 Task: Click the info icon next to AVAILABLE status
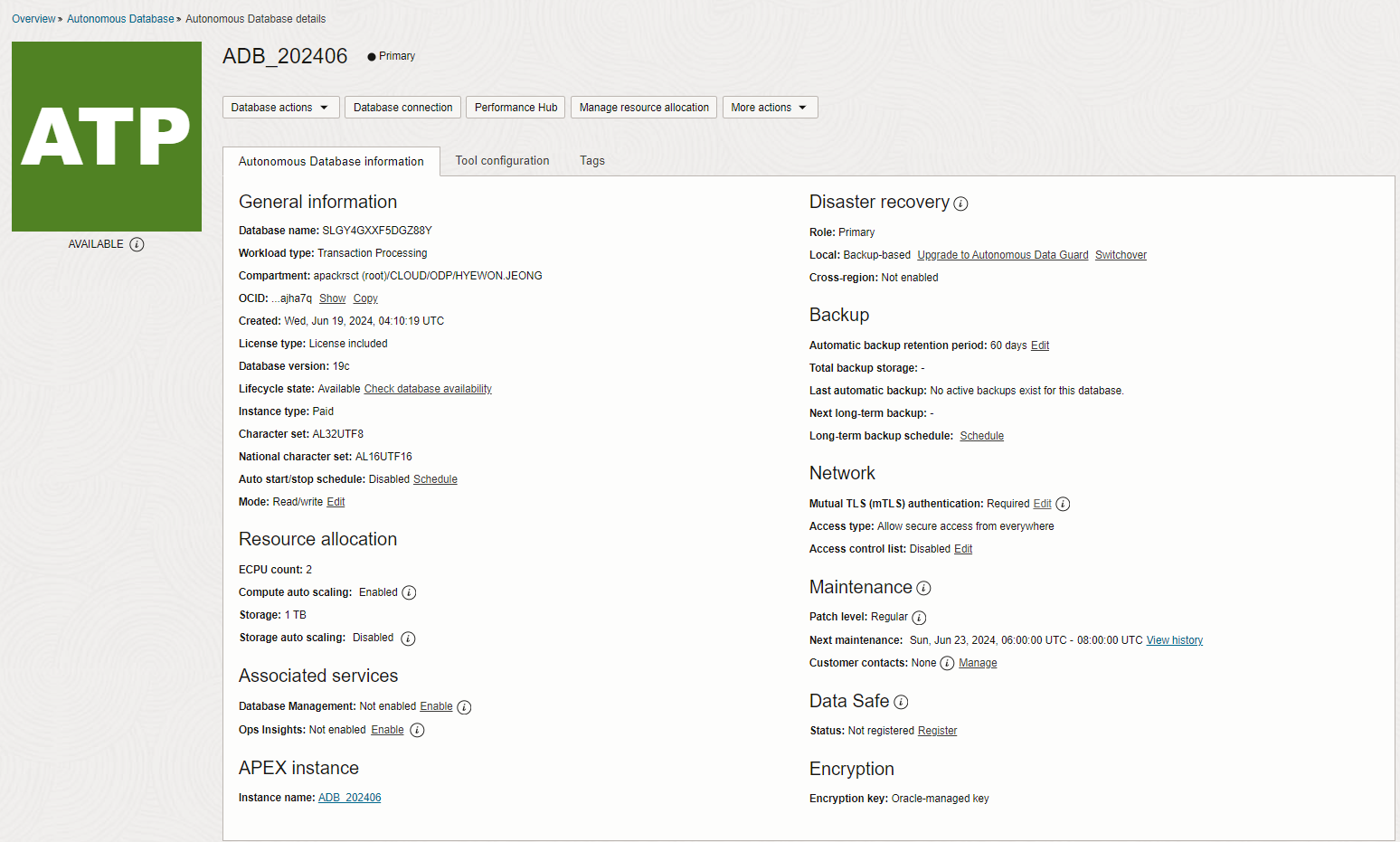click(137, 244)
